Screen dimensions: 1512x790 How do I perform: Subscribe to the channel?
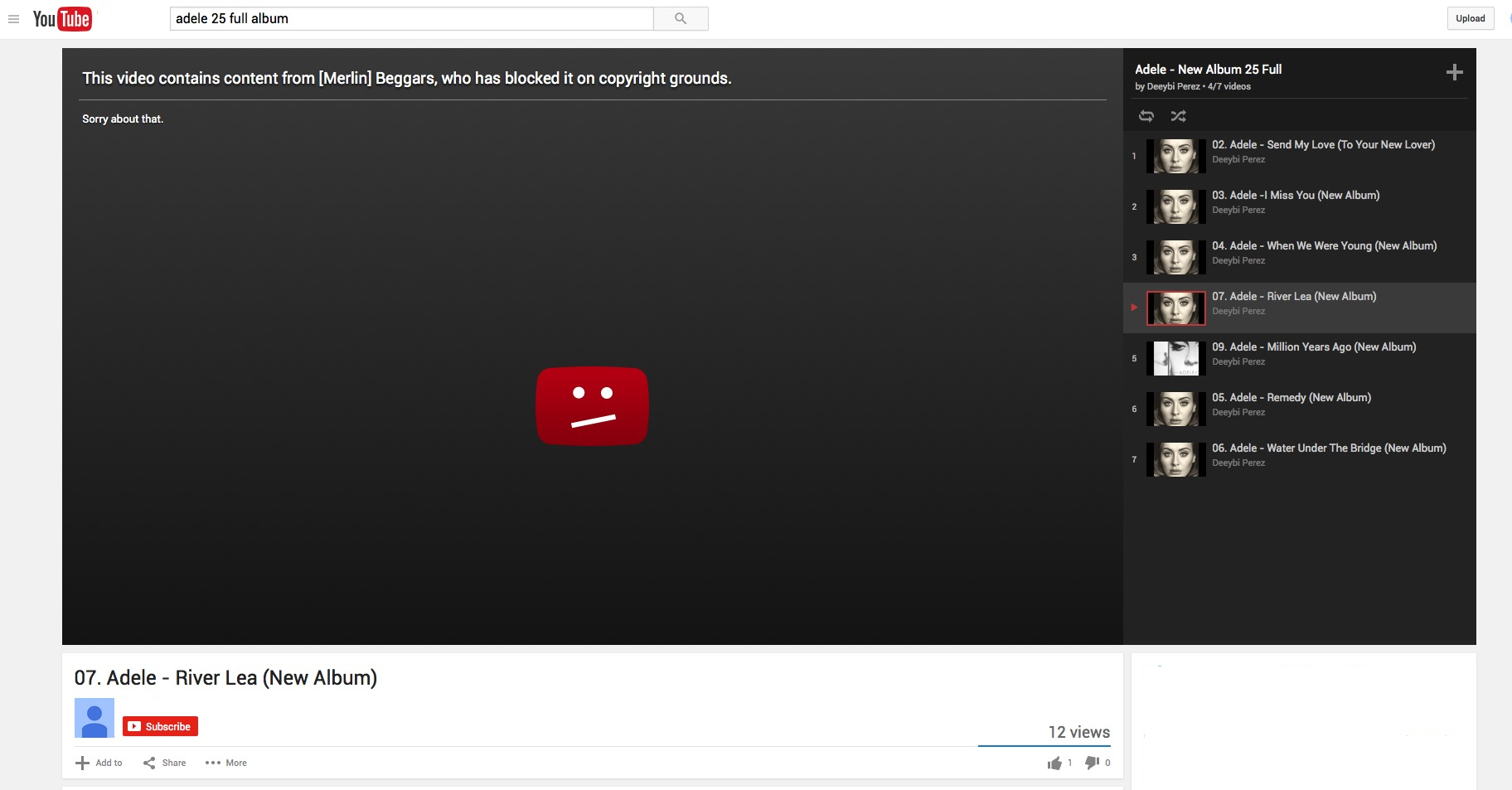(x=160, y=726)
